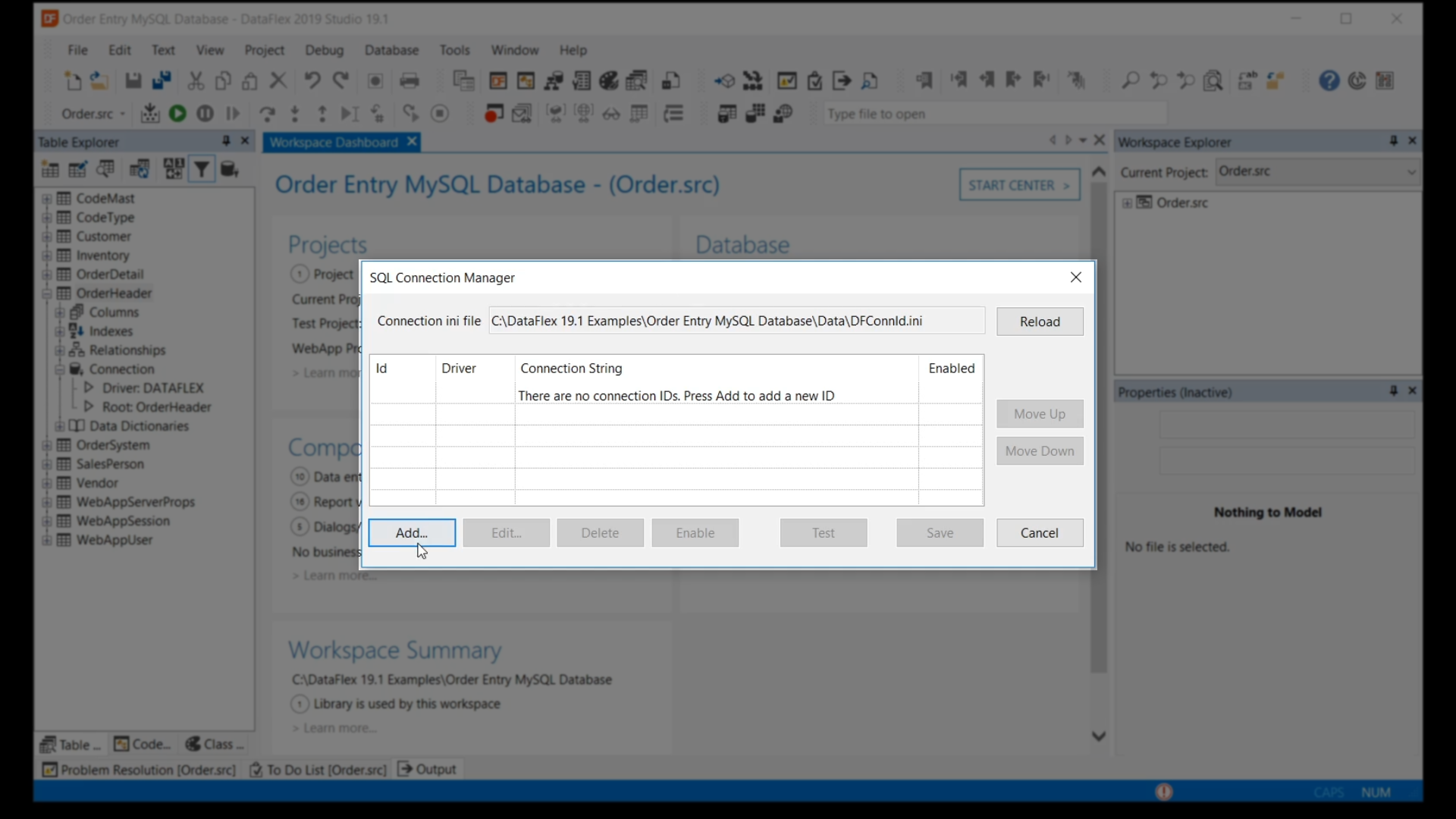The image size is (1456, 819).
Task: Click the Connection ini file field
Action: pos(736,321)
